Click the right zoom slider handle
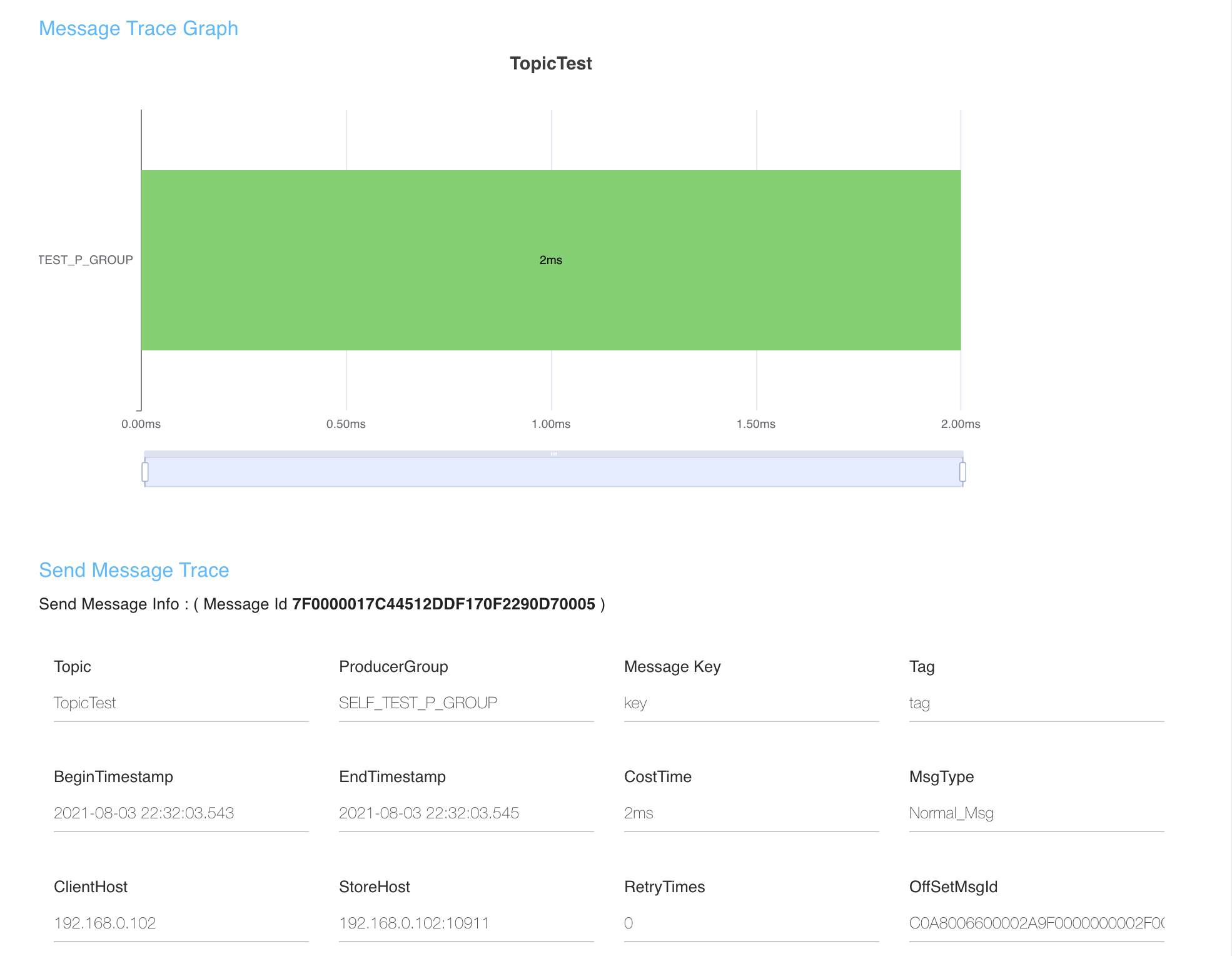This screenshot has width=1232, height=956. point(962,472)
